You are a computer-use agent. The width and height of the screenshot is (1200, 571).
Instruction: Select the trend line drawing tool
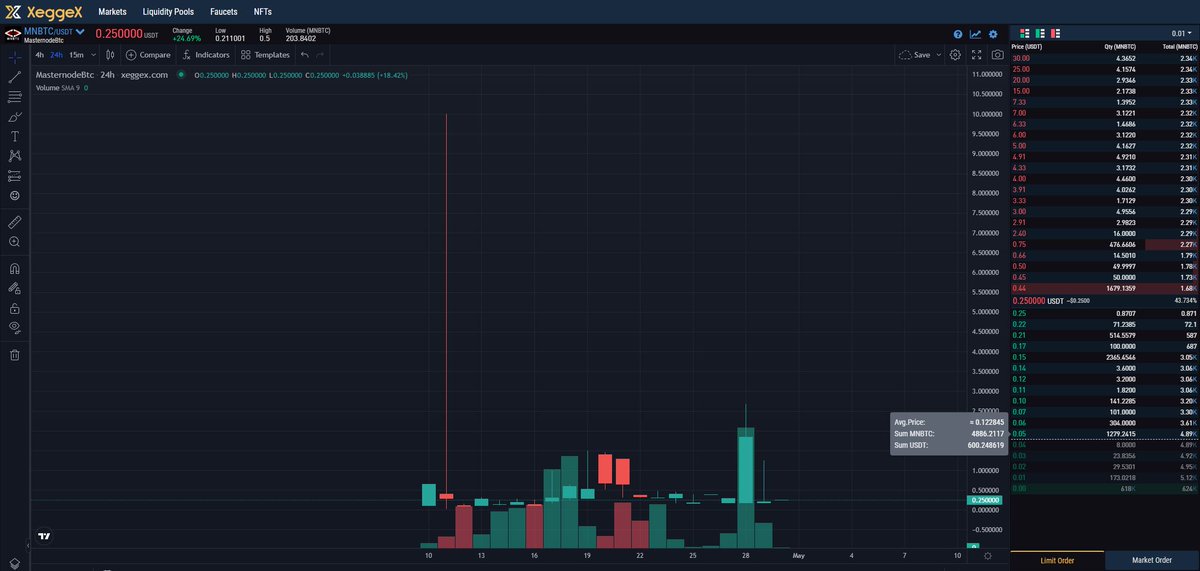click(14, 76)
